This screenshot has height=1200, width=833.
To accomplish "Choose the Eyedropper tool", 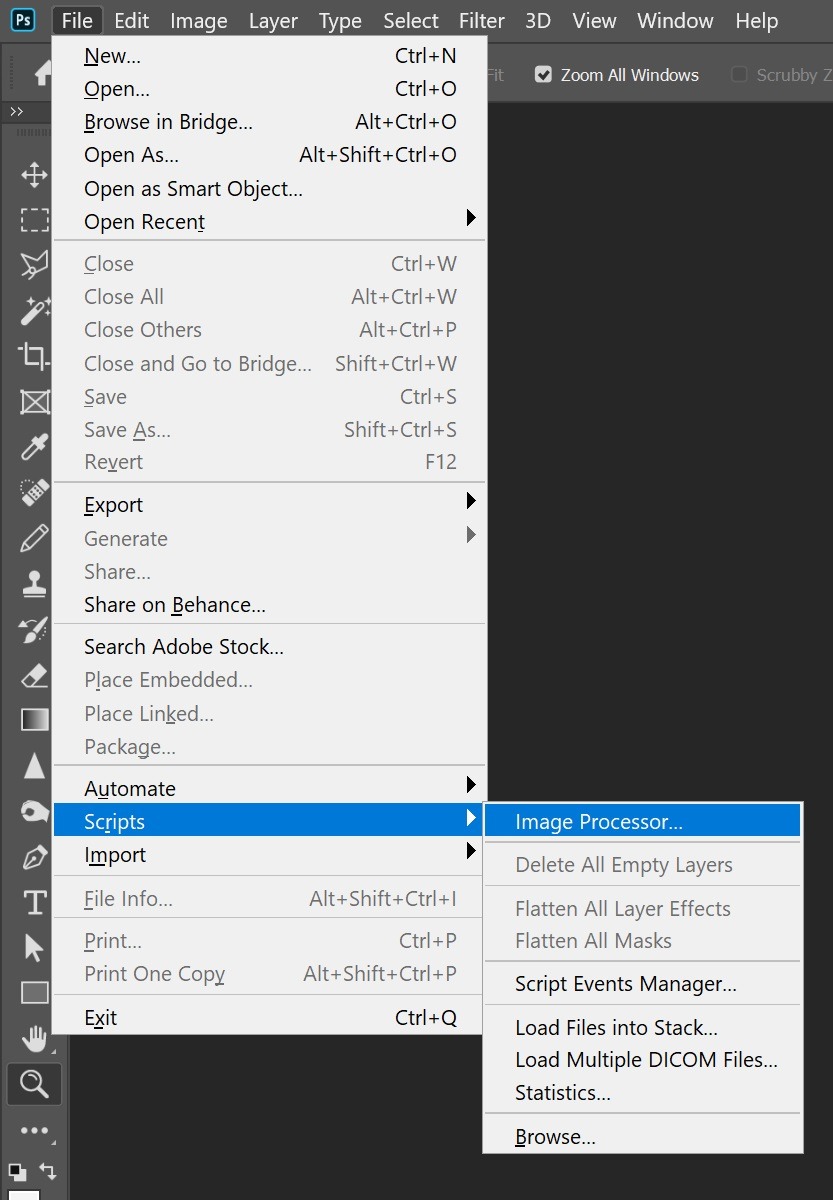I will [34, 446].
